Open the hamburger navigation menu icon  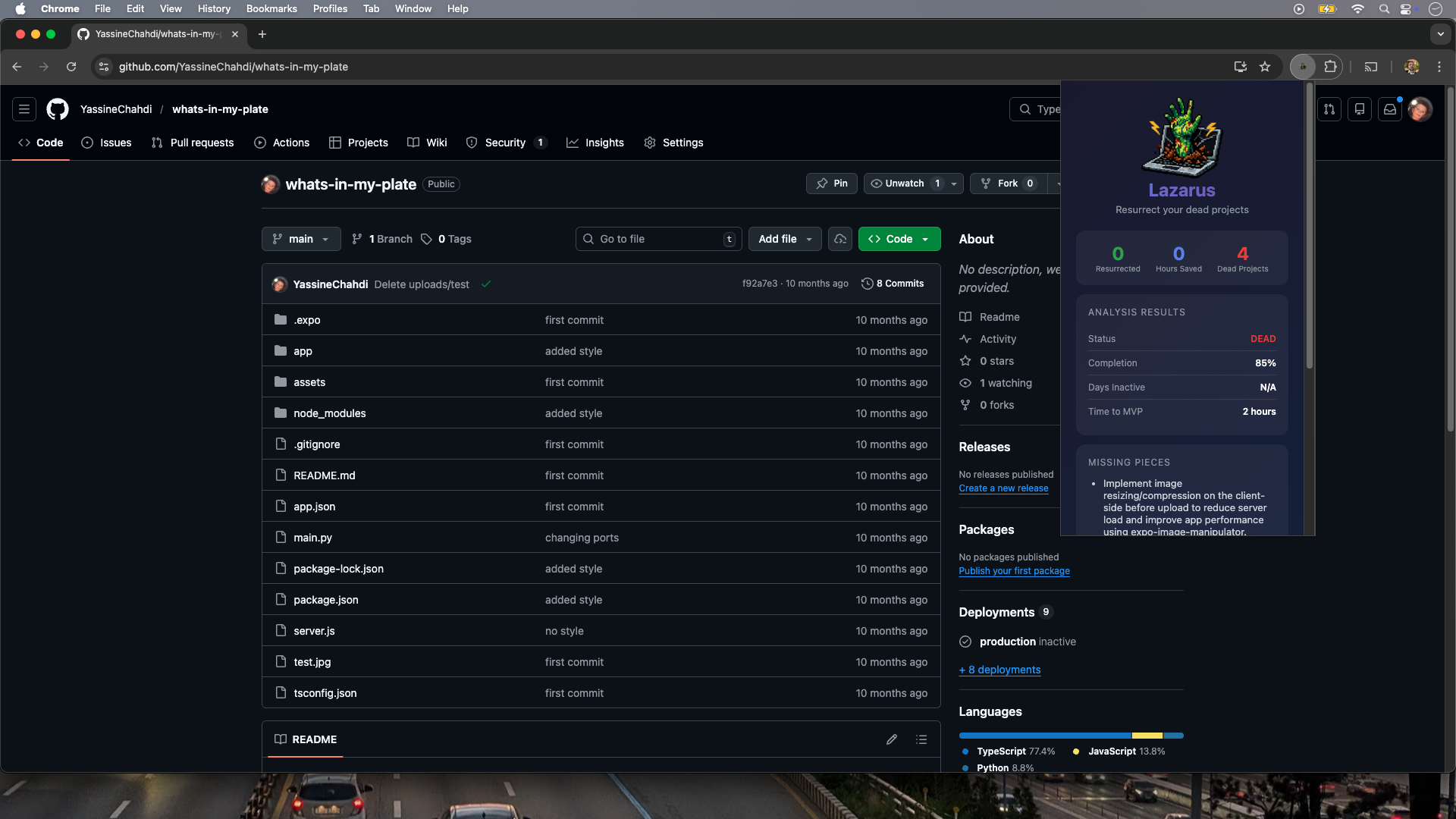[24, 109]
